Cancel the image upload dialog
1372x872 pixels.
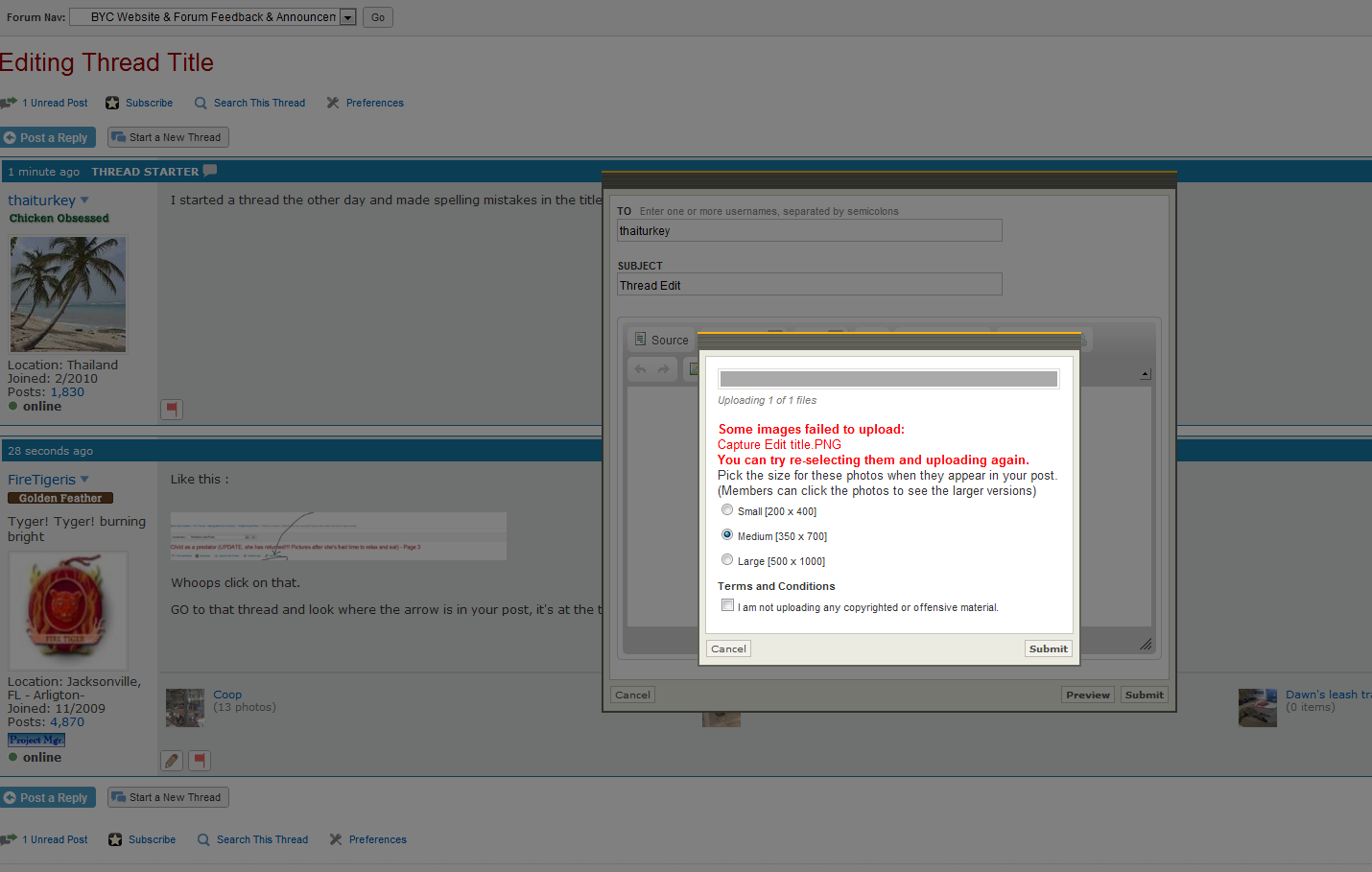point(728,648)
